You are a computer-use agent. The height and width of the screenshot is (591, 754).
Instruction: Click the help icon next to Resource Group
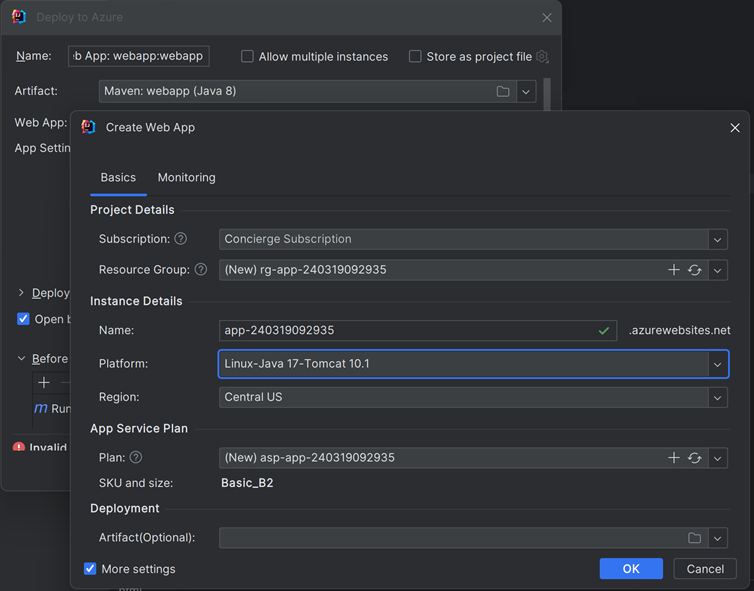point(201,270)
